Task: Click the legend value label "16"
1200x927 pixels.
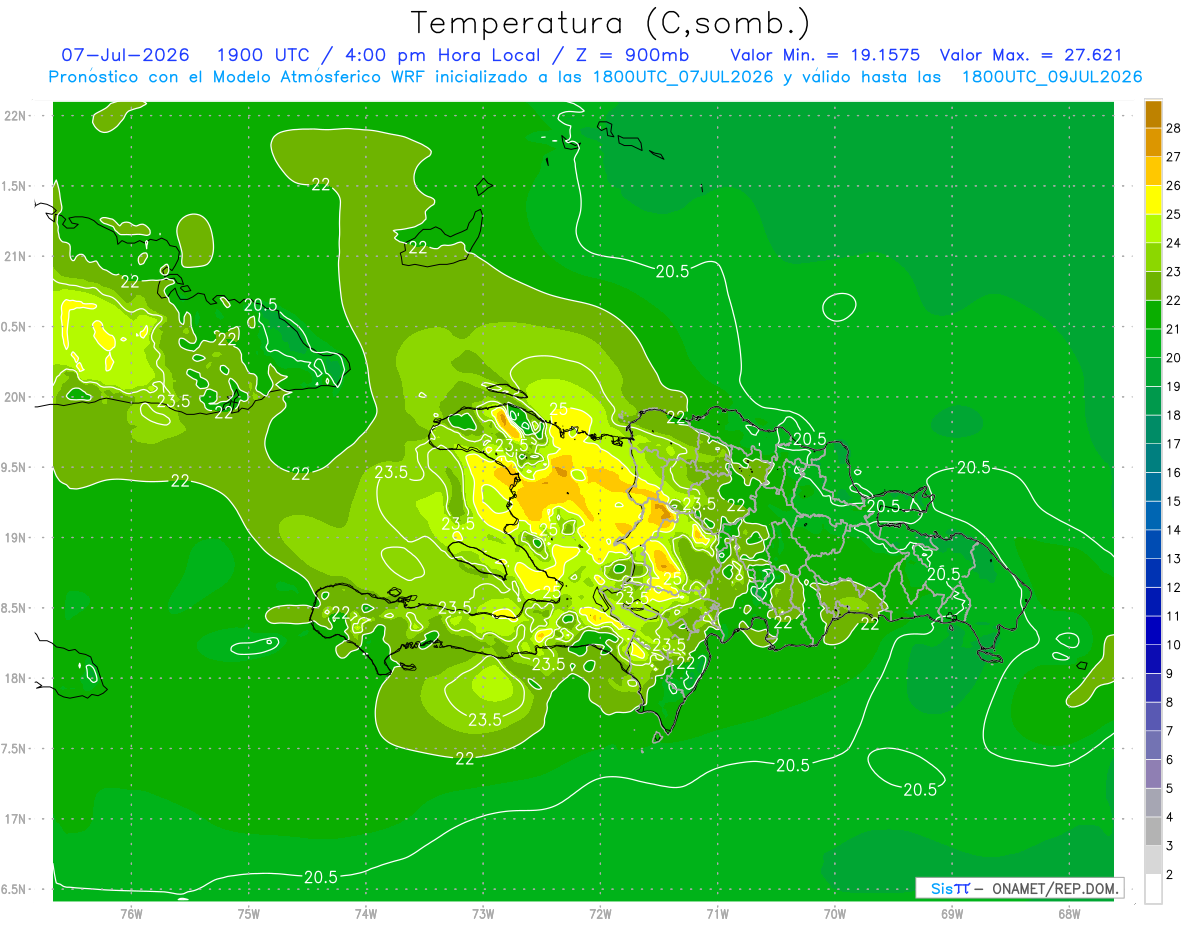Action: click(1175, 472)
